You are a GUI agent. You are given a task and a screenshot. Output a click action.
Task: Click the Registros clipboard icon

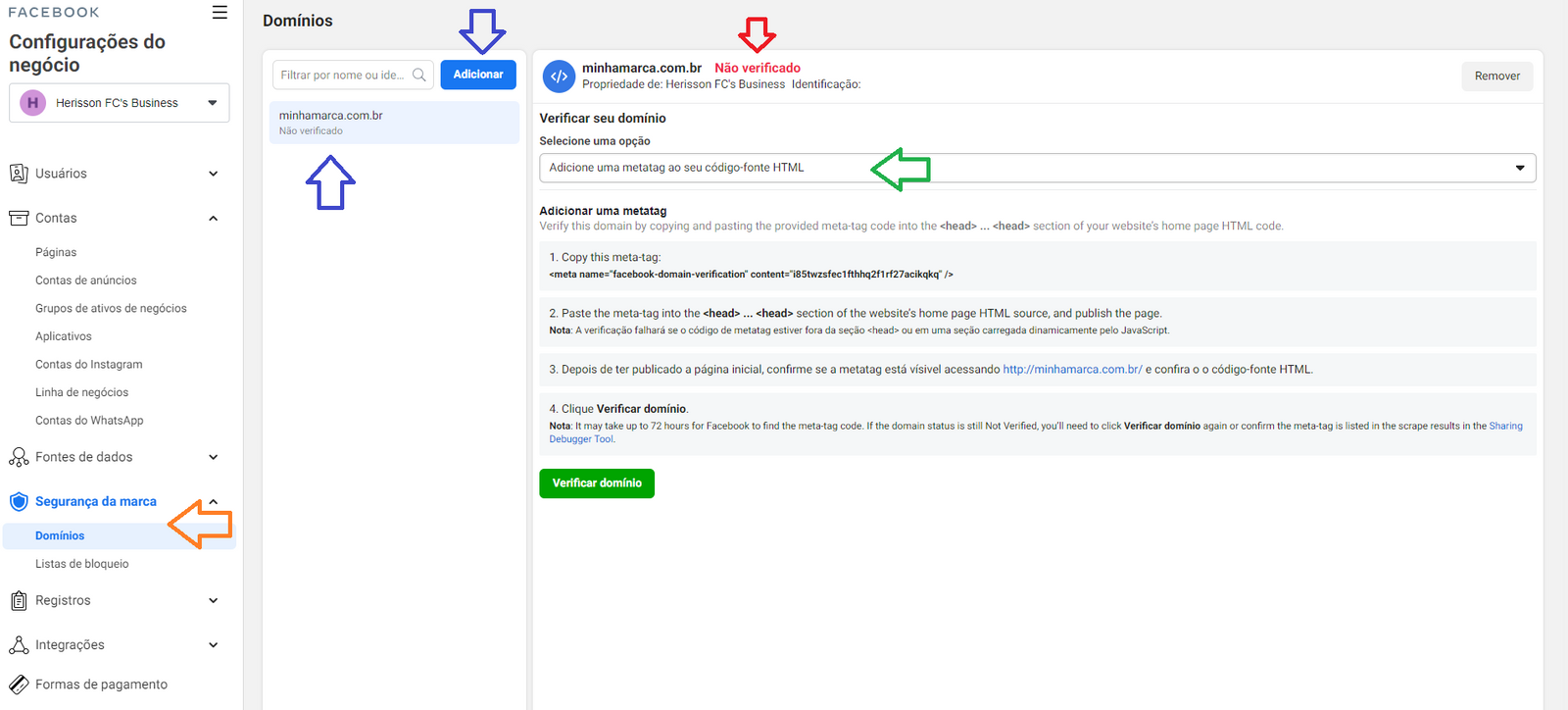pos(19,600)
